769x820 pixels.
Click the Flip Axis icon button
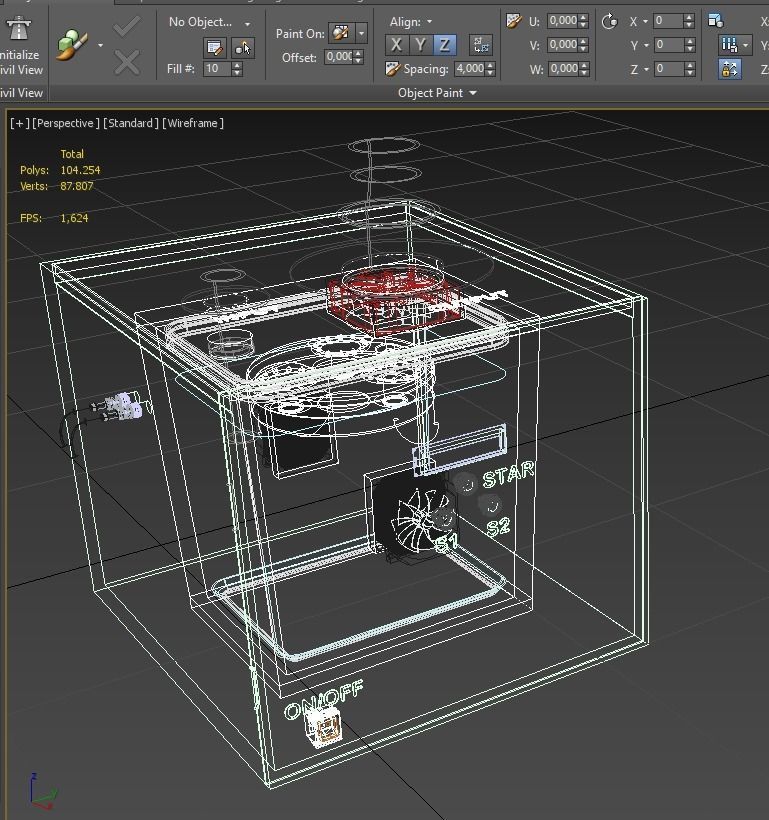481,45
